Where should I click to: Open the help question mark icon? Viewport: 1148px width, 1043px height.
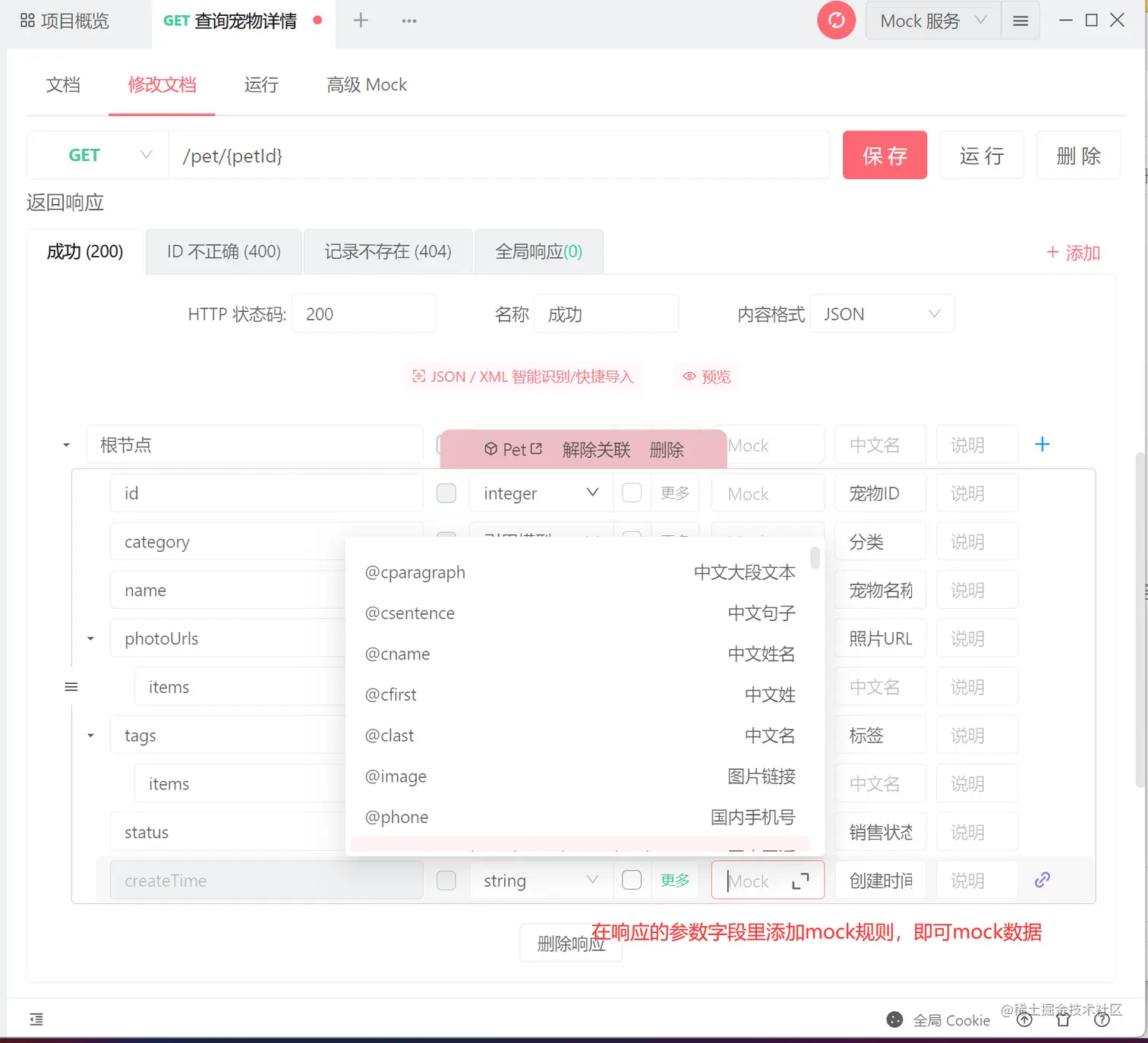[1101, 1020]
